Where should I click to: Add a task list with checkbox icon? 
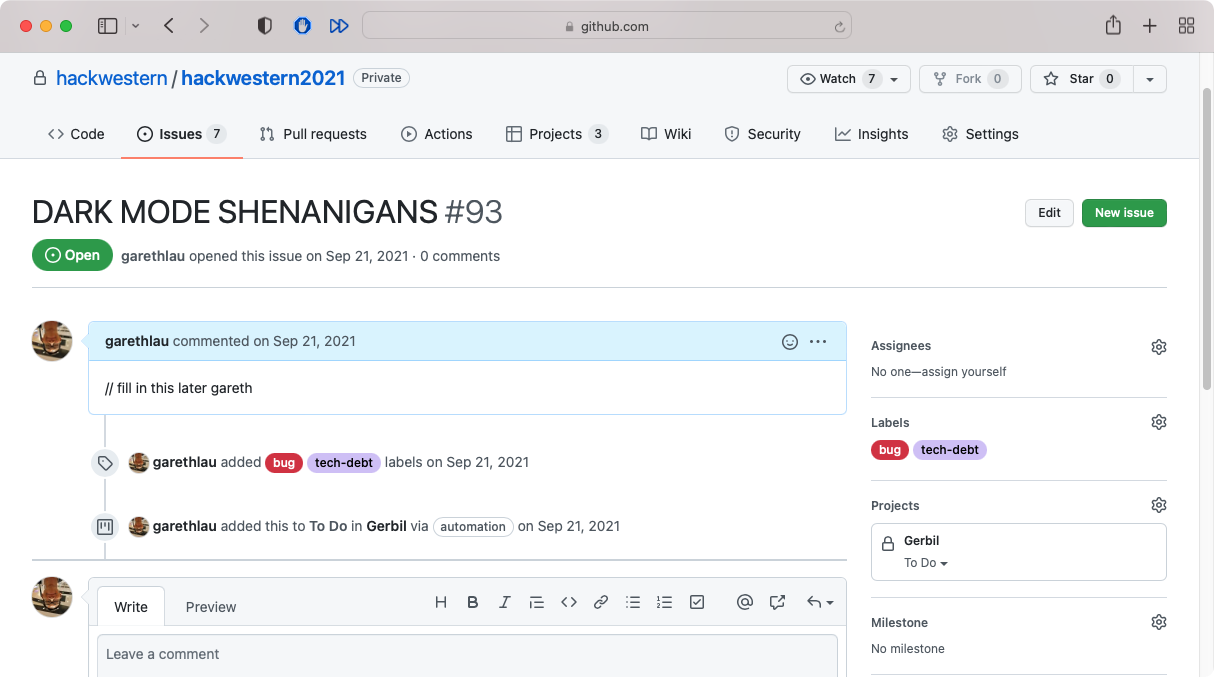pyautogui.click(x=697, y=602)
